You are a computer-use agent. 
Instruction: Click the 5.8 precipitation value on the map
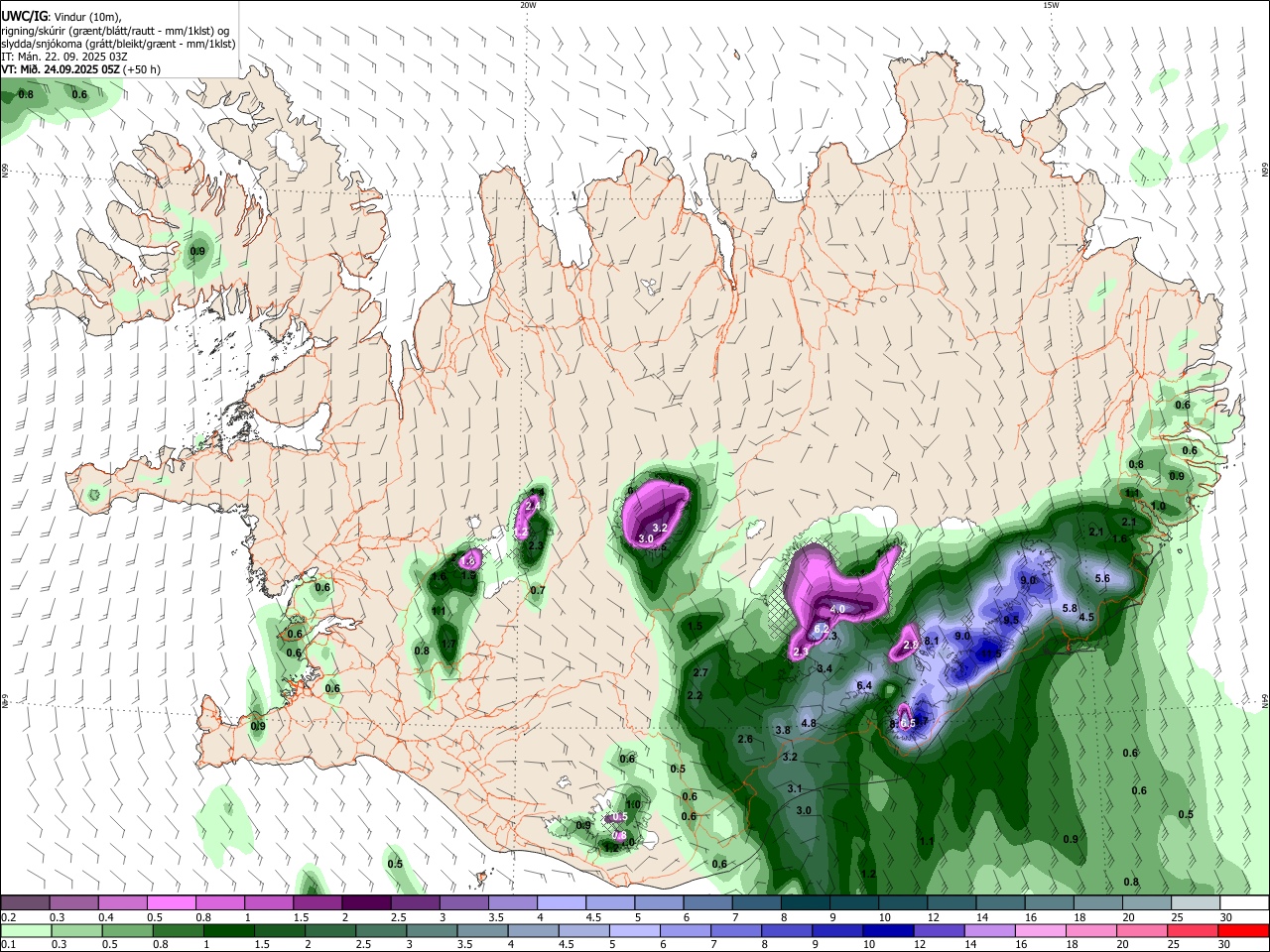1070,608
